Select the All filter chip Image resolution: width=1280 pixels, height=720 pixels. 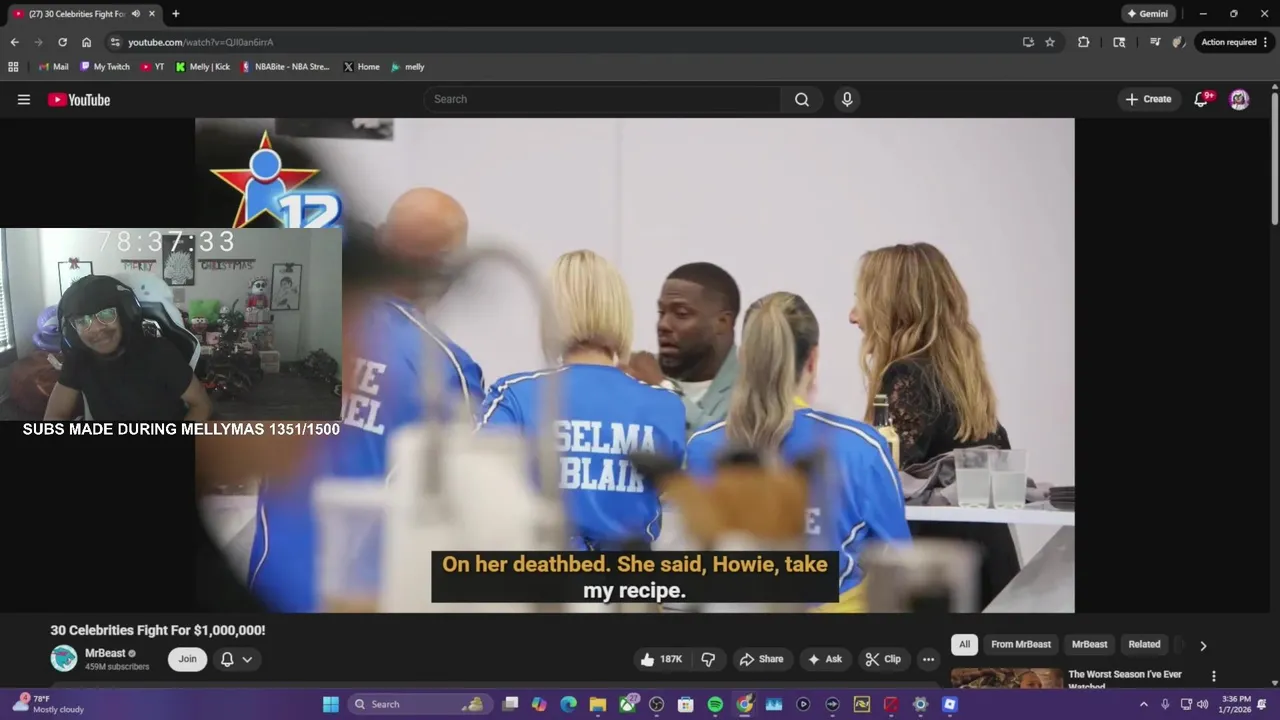[x=964, y=644]
